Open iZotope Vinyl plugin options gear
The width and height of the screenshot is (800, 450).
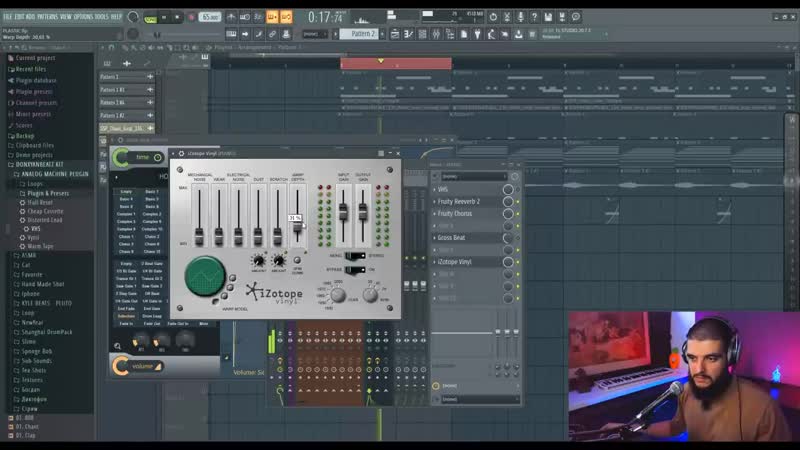(x=181, y=154)
